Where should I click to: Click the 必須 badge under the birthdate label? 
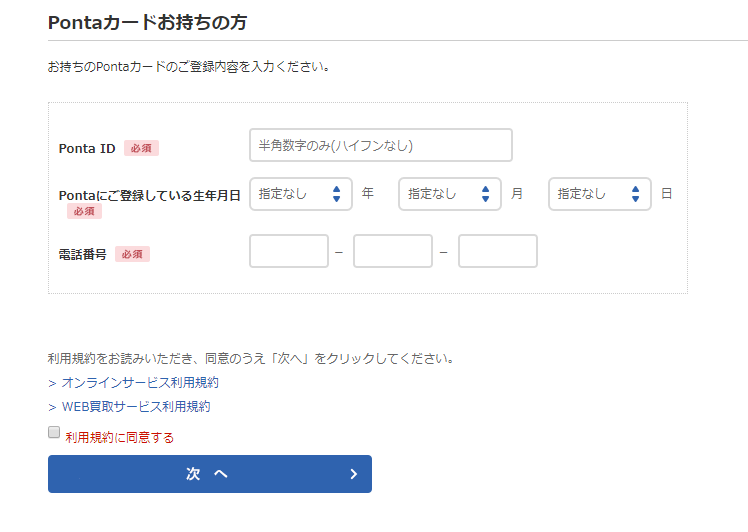[x=84, y=211]
